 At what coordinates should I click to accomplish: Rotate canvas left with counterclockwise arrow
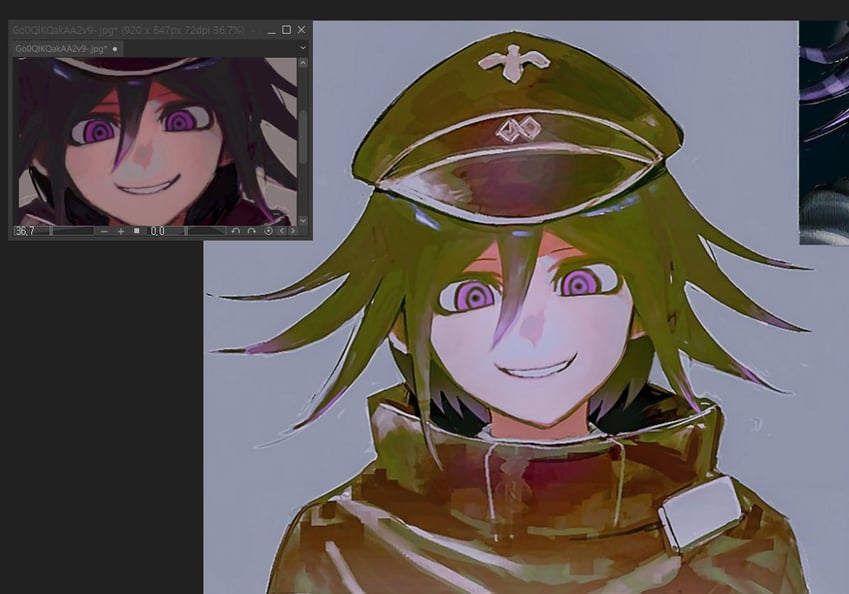click(x=236, y=231)
